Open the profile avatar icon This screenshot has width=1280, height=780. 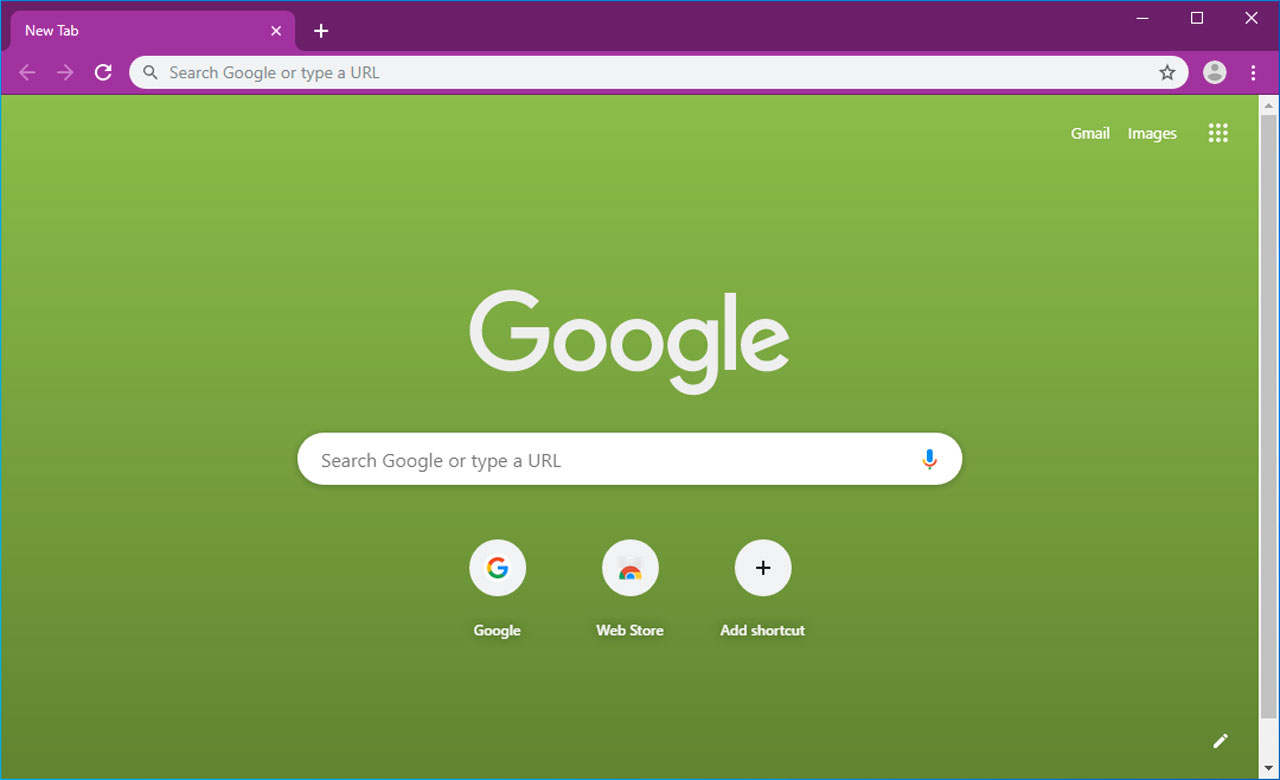click(x=1214, y=72)
